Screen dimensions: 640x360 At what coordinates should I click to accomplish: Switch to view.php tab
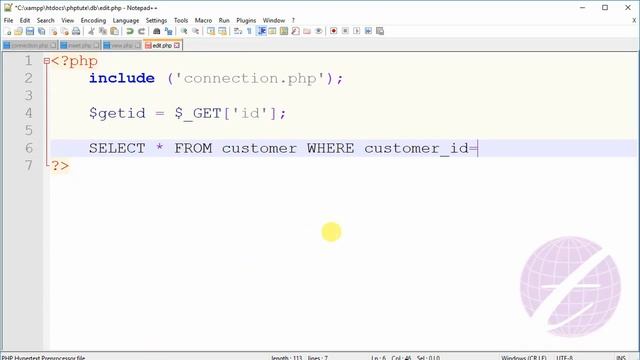(122, 45)
